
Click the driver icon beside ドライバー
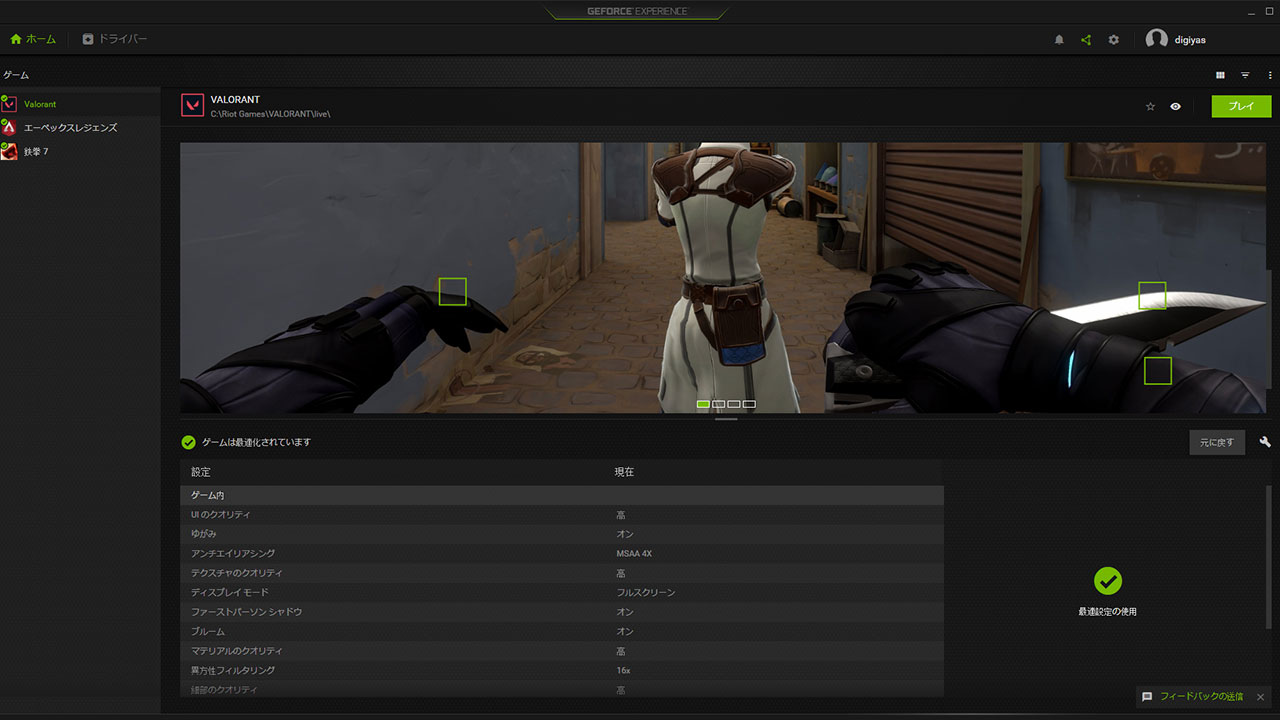click(x=88, y=39)
